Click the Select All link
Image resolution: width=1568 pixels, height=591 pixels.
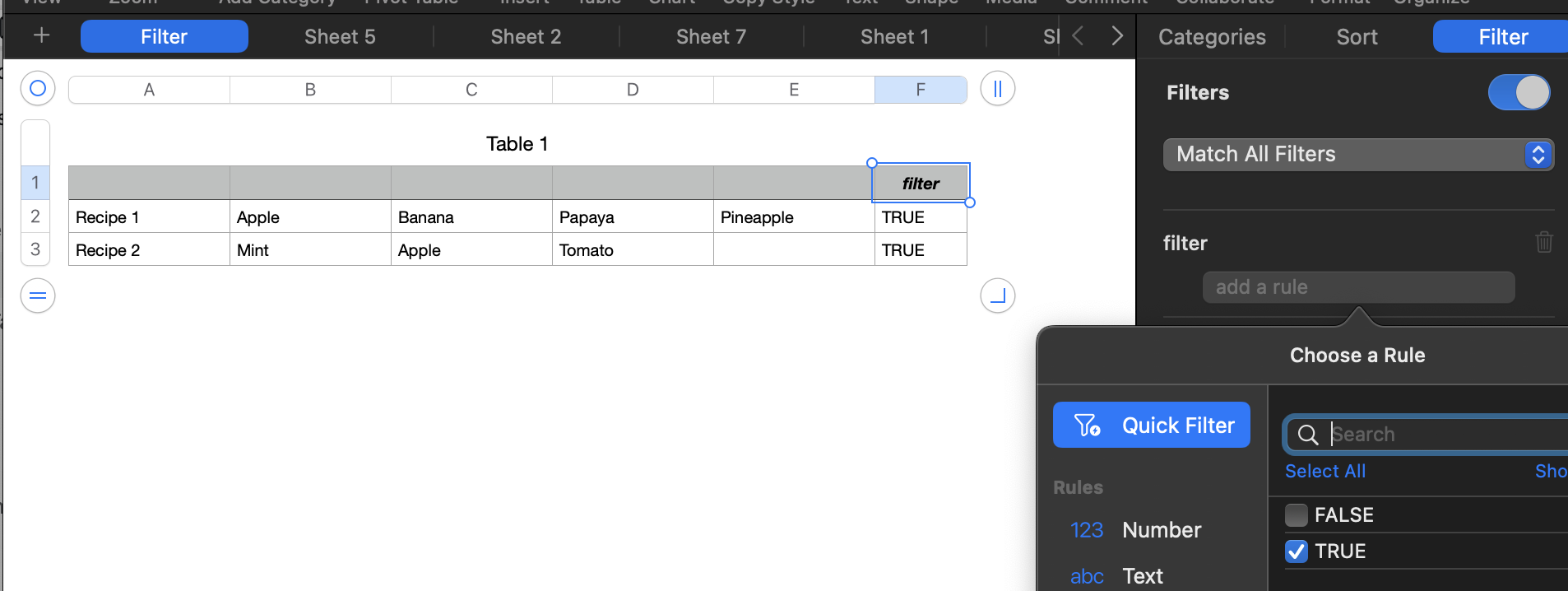1324,472
